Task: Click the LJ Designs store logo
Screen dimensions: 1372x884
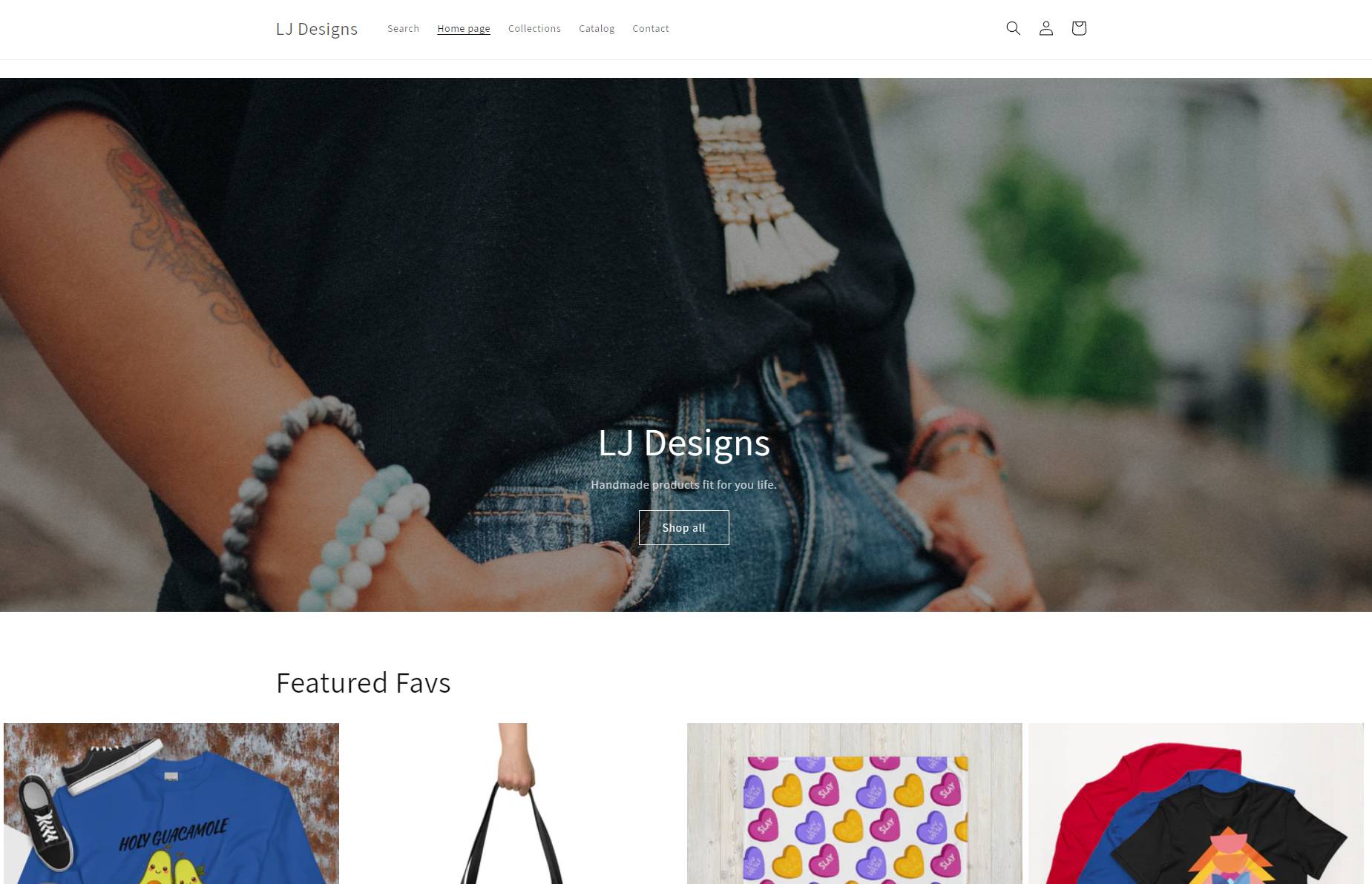Action: [x=317, y=29]
